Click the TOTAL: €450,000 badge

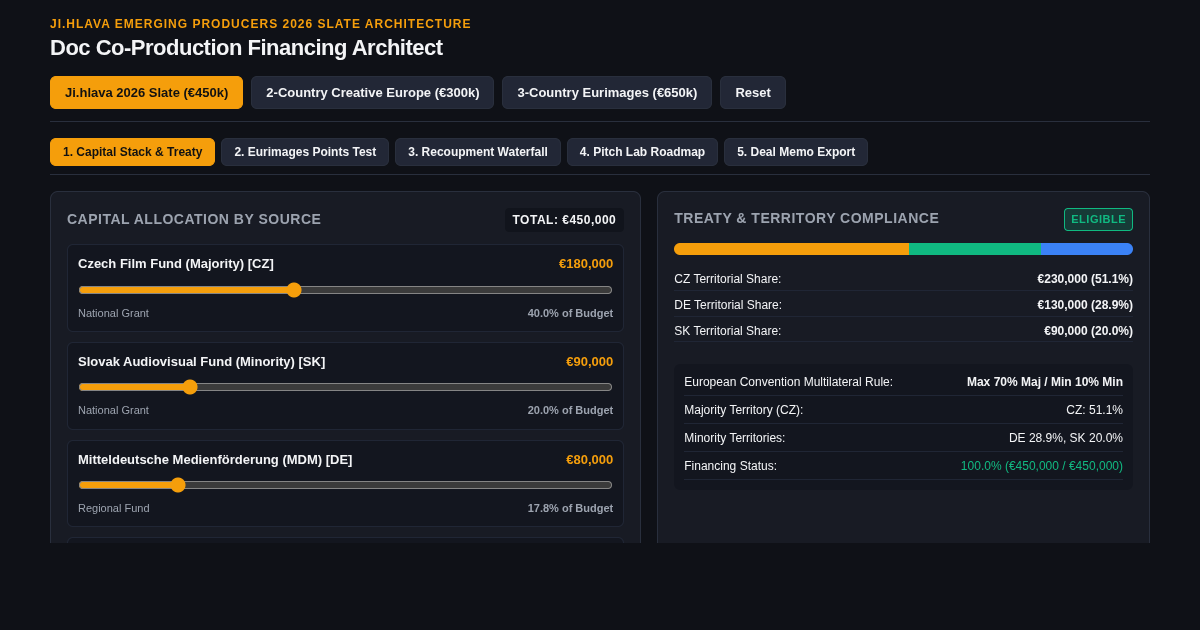pos(564,220)
